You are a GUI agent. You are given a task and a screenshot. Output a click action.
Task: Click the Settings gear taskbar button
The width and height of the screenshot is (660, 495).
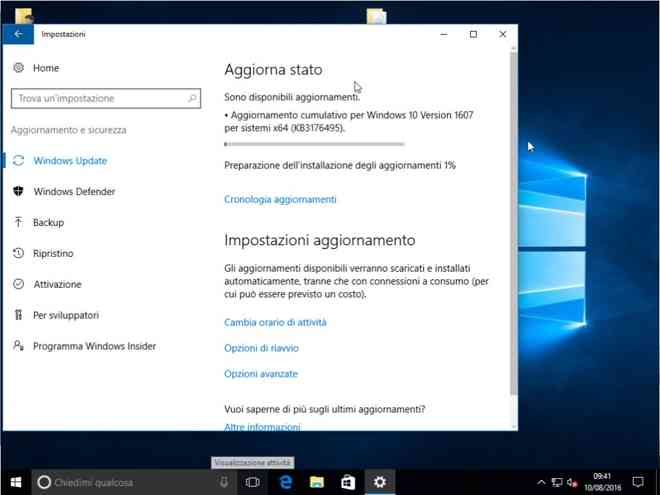pyautogui.click(x=379, y=482)
